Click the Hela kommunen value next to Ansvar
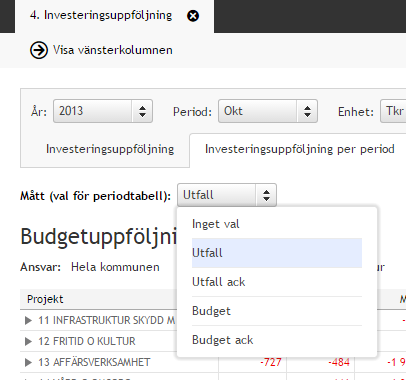Screen dimensions: 406x380 coord(115,267)
